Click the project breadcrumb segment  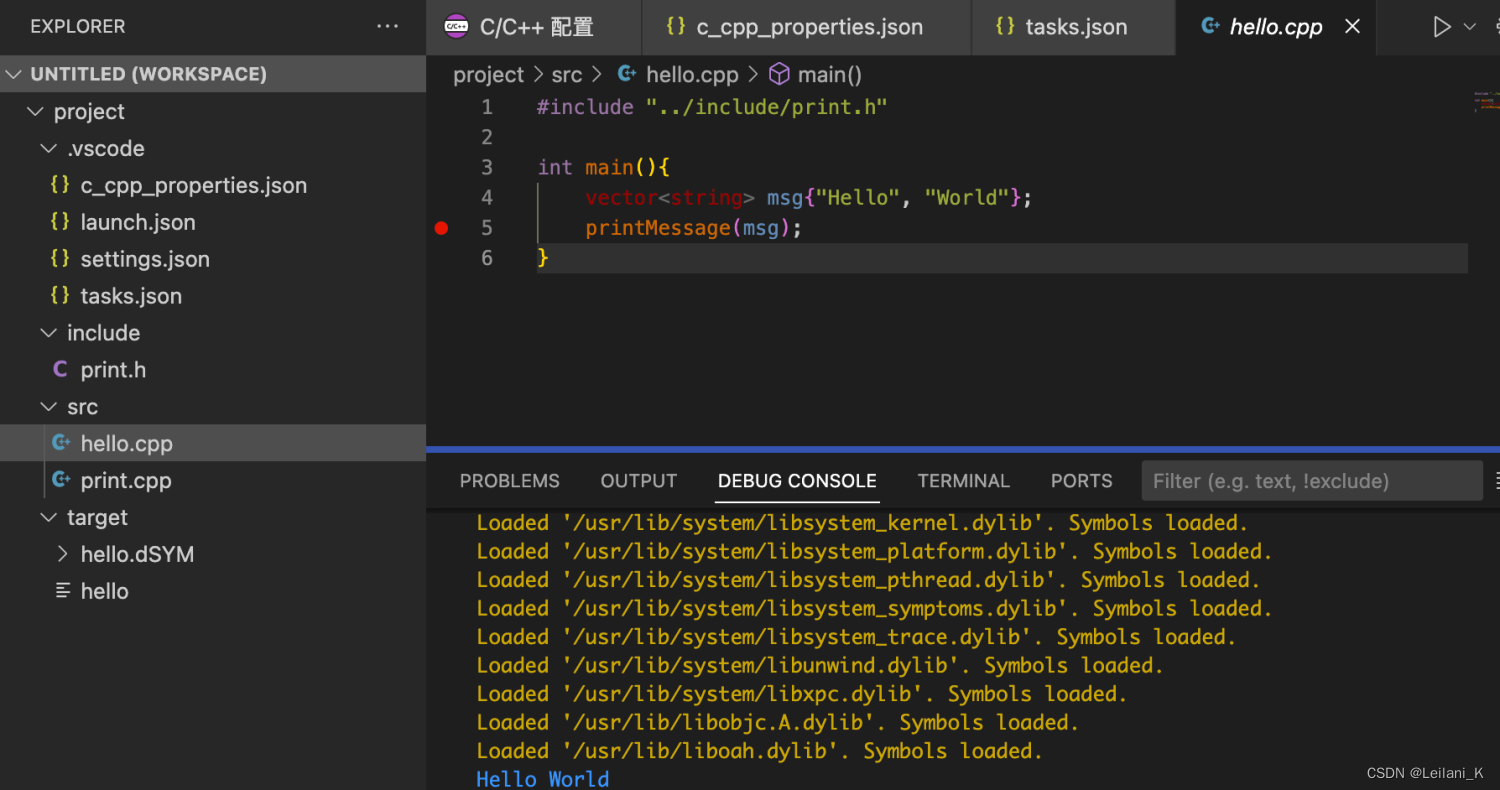(x=488, y=75)
